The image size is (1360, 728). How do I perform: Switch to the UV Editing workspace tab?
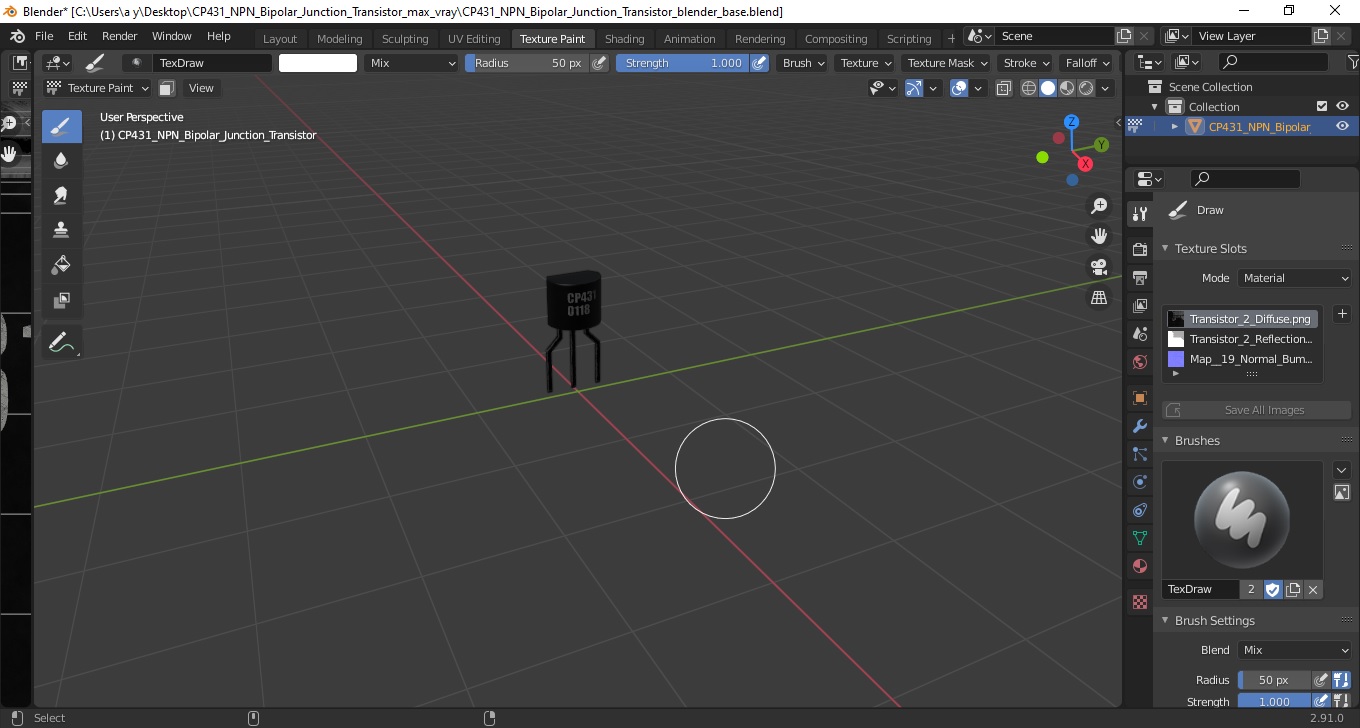click(x=474, y=39)
